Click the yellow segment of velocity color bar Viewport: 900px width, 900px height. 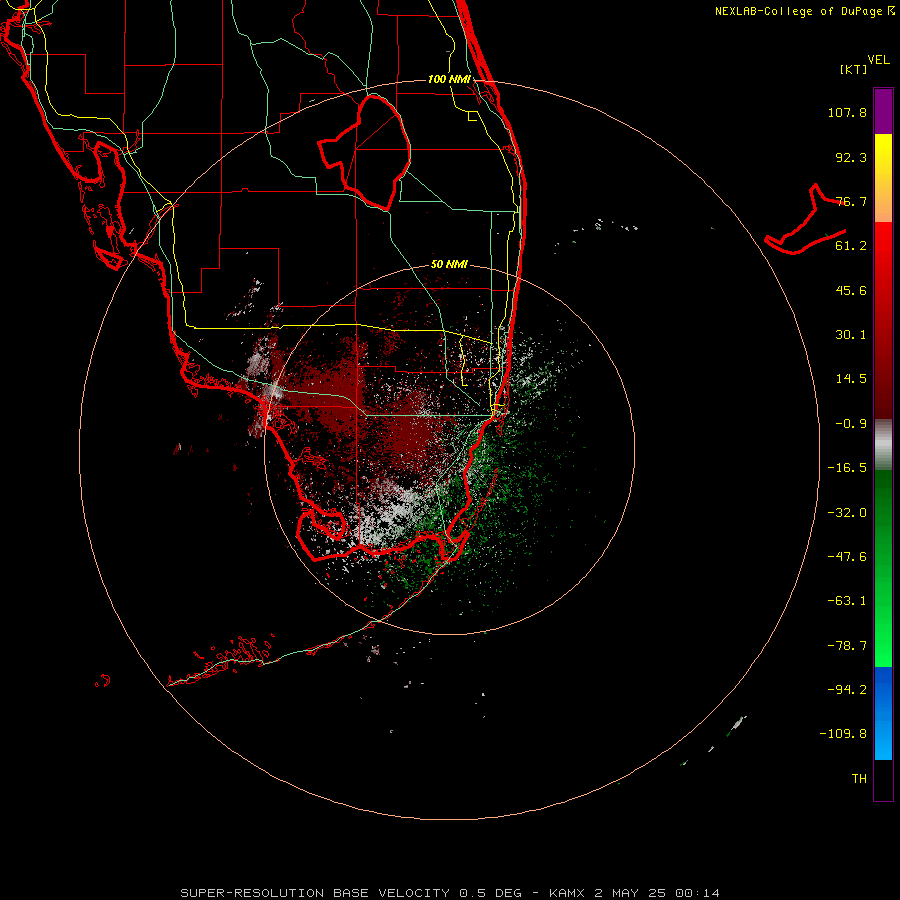click(x=883, y=178)
